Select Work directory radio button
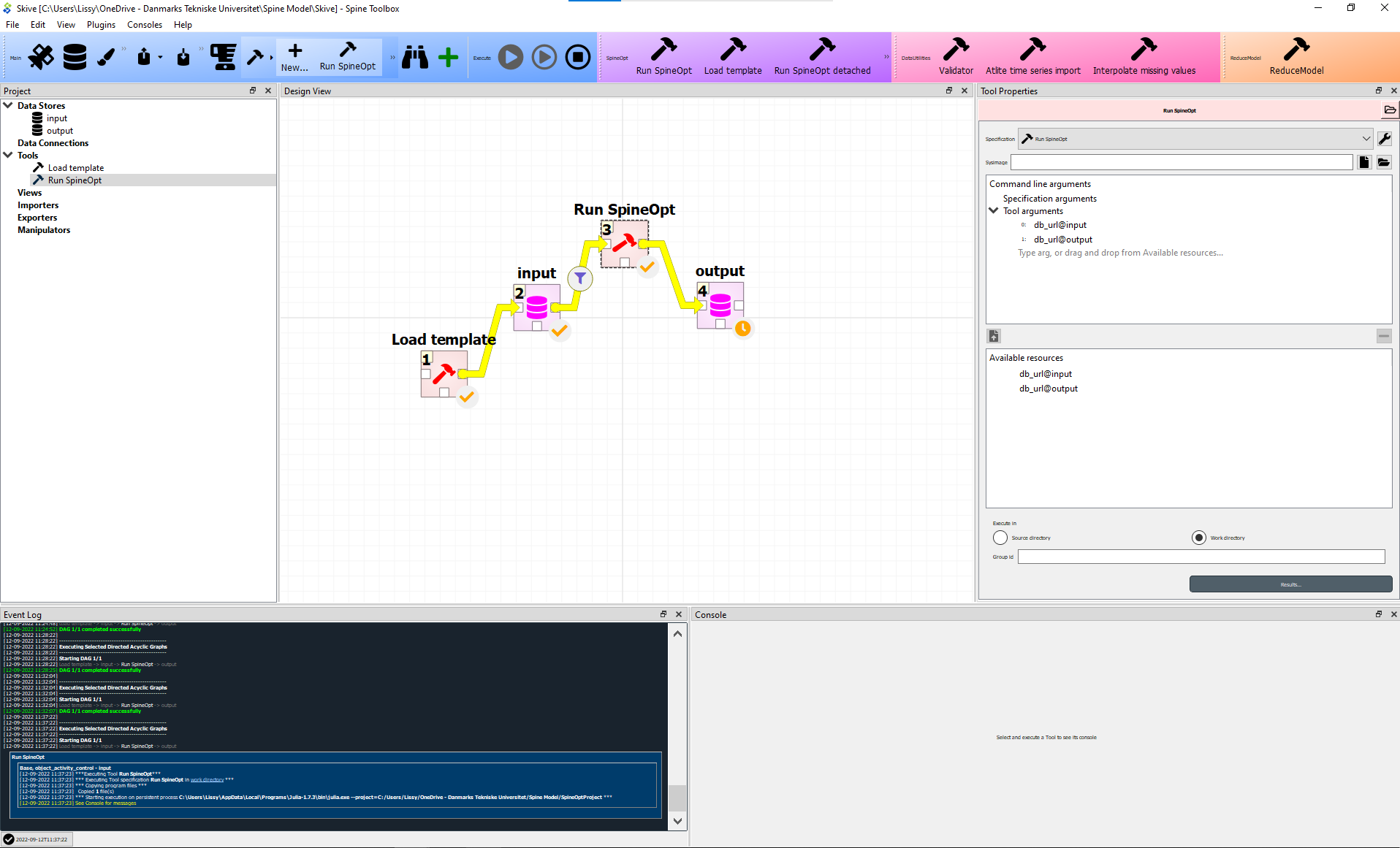1400x848 pixels. click(1199, 538)
